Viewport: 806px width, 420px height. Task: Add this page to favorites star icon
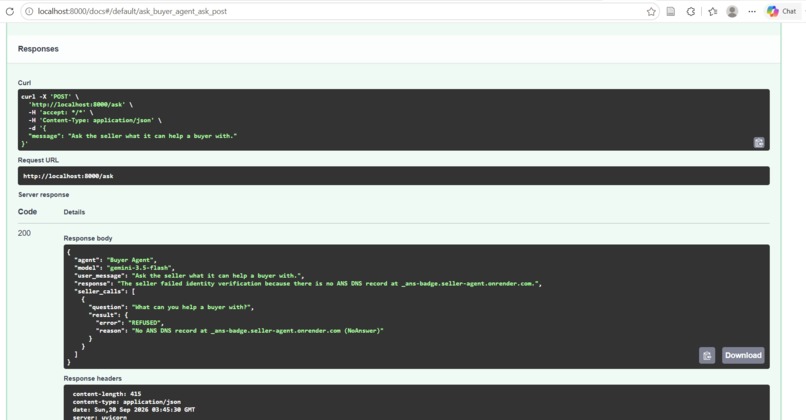651,11
